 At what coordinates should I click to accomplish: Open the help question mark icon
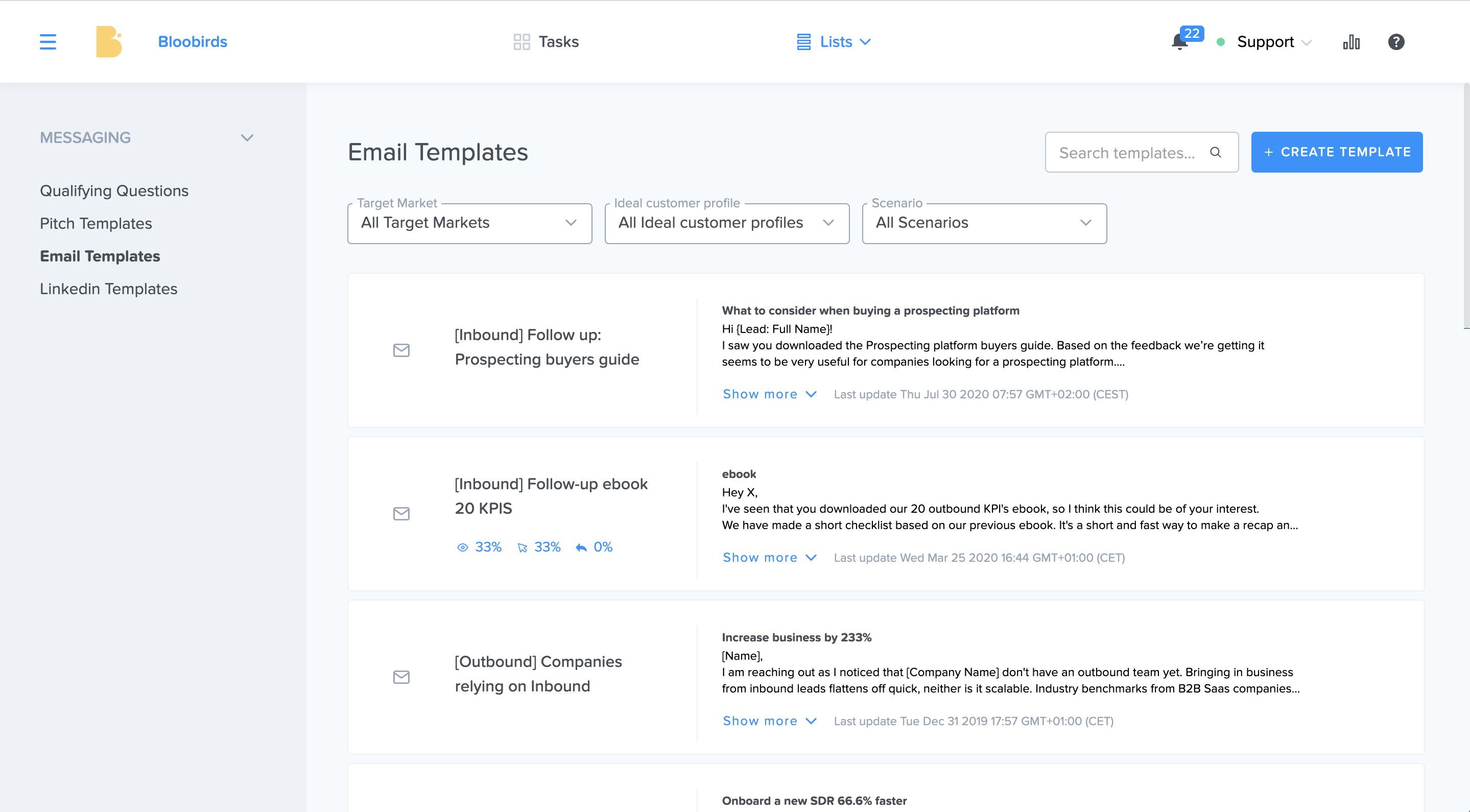[1396, 42]
